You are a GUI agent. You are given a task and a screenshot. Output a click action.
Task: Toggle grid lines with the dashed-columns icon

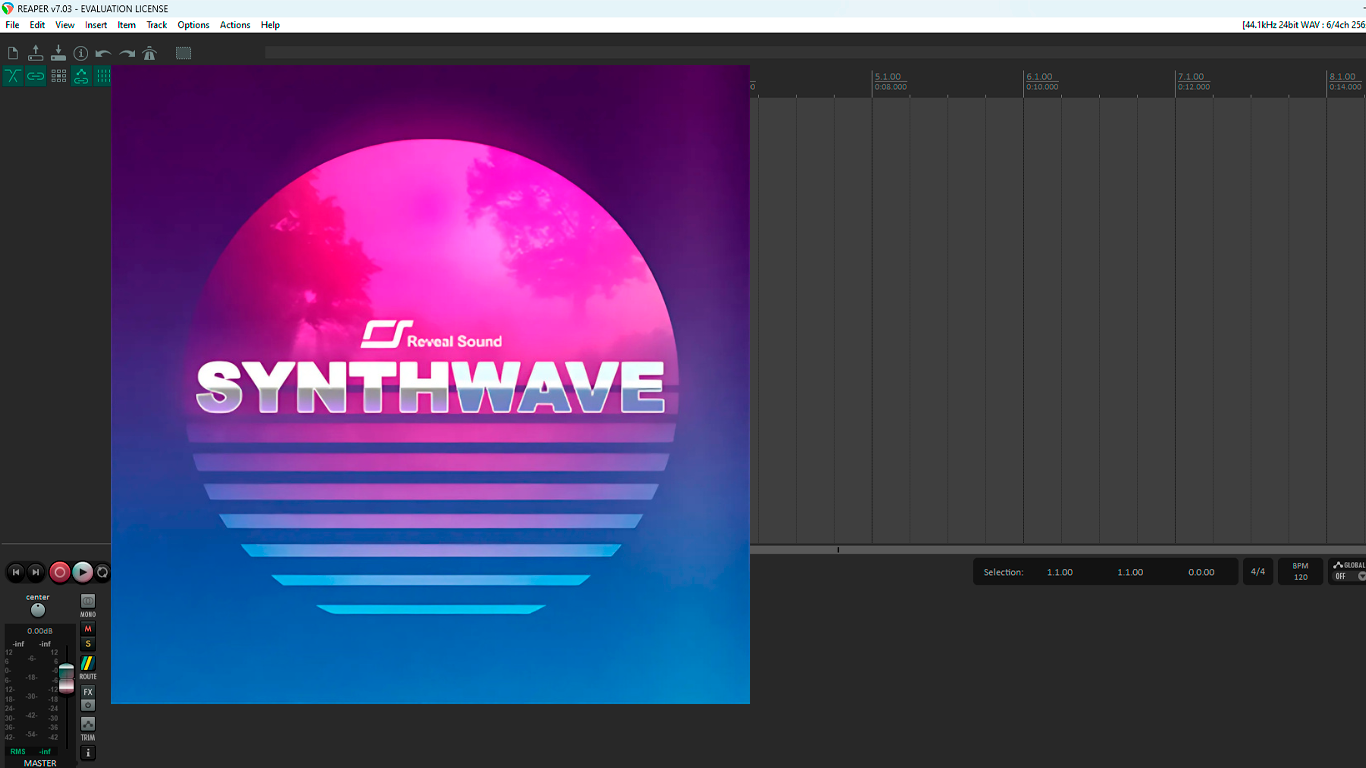point(102,76)
